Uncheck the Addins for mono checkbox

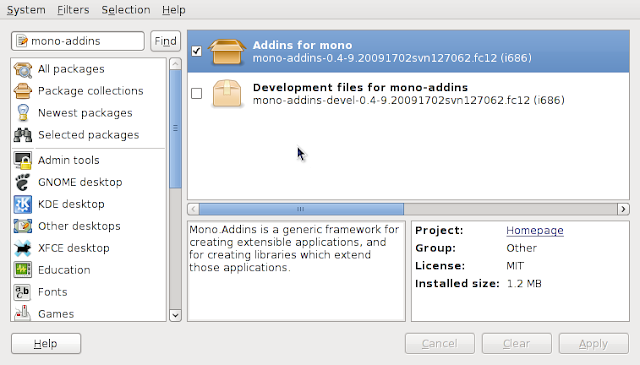196,51
